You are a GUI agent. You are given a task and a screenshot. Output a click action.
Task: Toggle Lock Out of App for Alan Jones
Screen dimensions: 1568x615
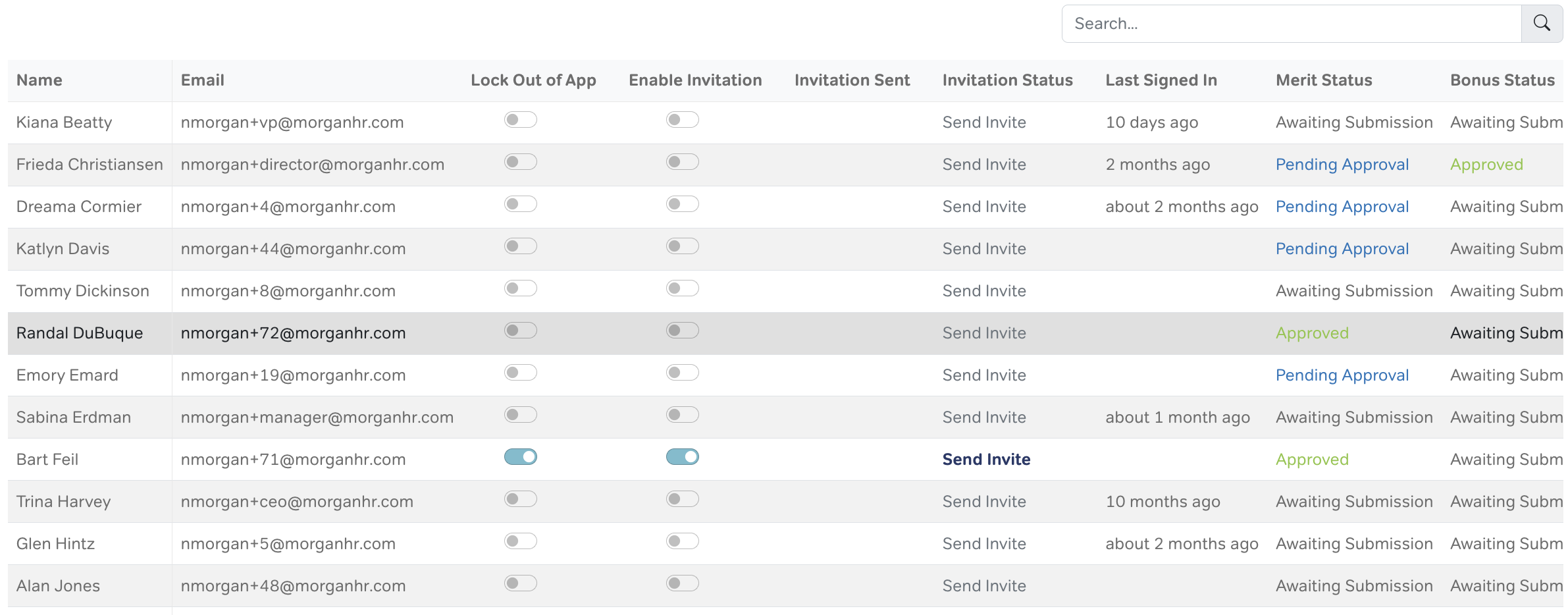coord(520,583)
